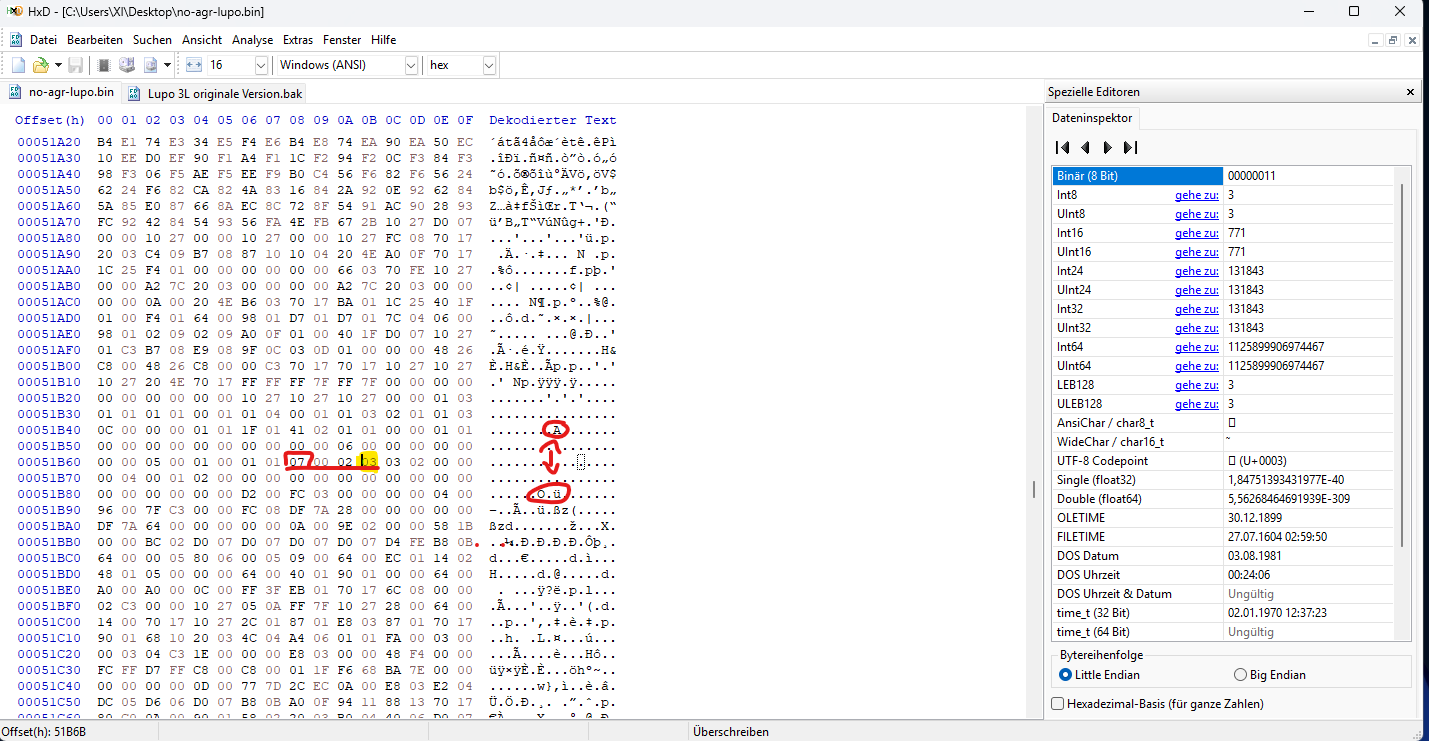Click the Open disk image icon
Image resolution: width=1429 pixels, height=741 pixels.
(x=150, y=65)
